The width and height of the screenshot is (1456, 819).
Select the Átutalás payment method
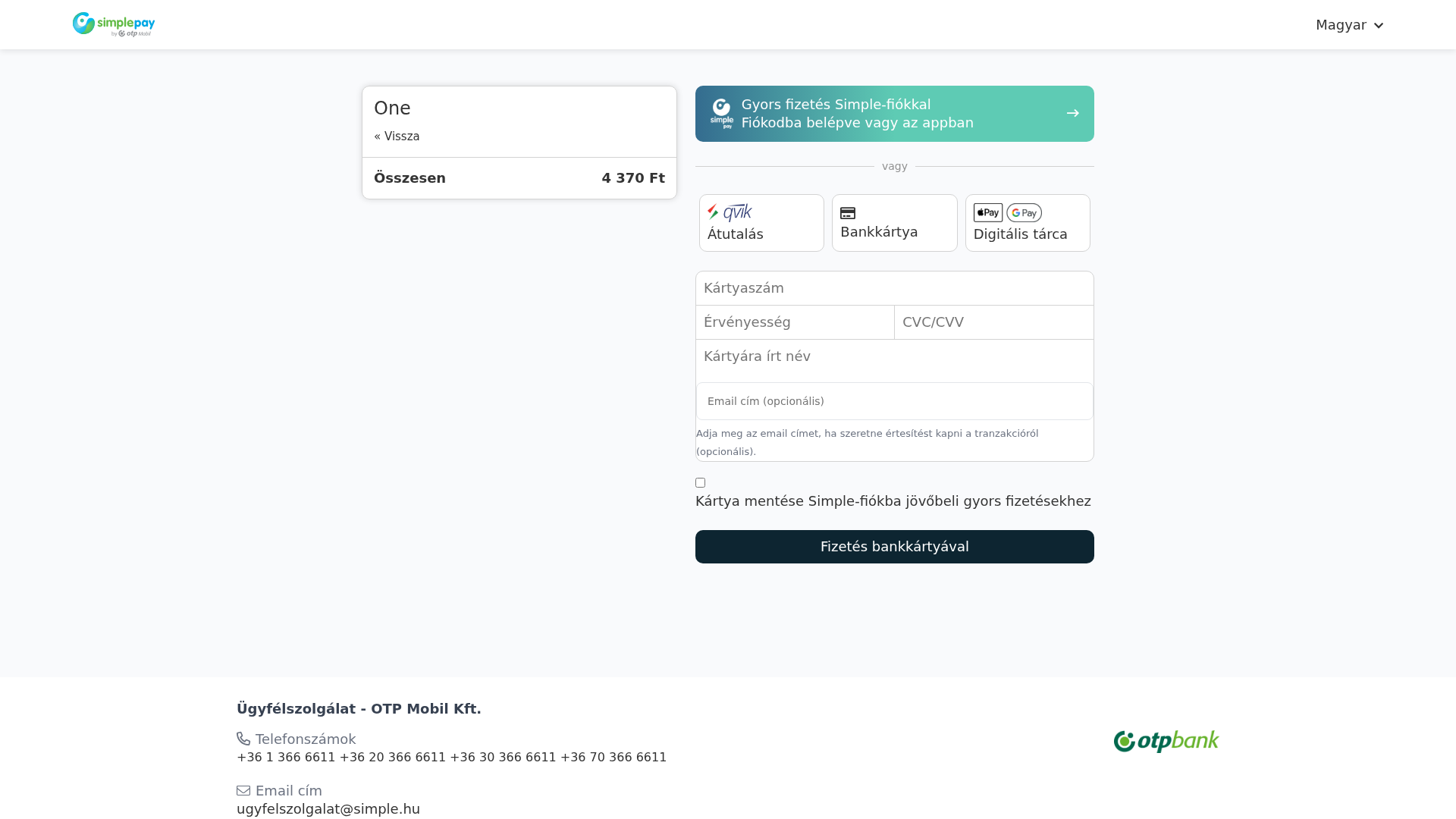761,222
